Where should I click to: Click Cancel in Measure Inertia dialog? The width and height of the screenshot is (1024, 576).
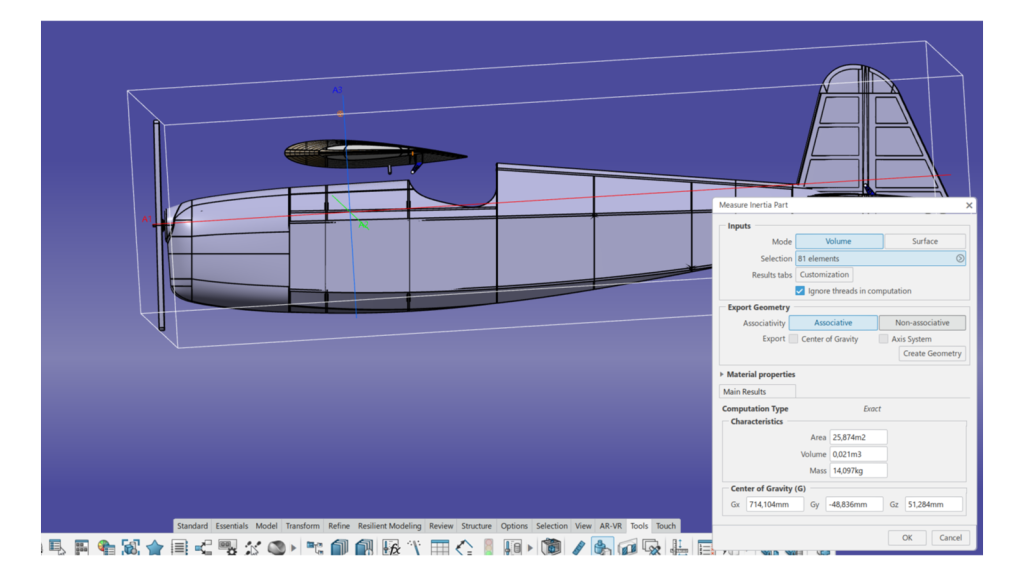950,537
